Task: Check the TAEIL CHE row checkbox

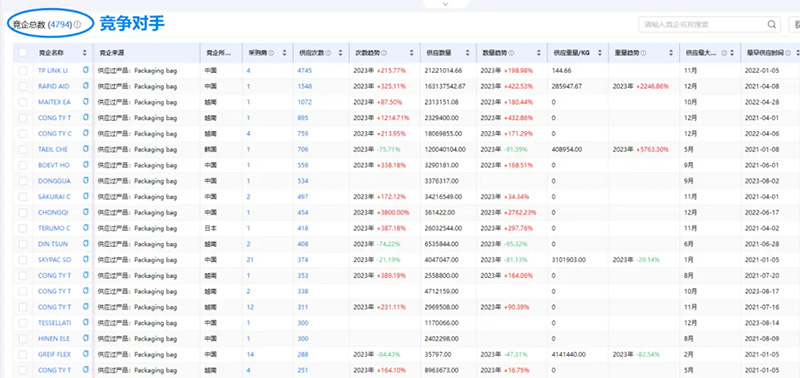Action: click(23, 149)
